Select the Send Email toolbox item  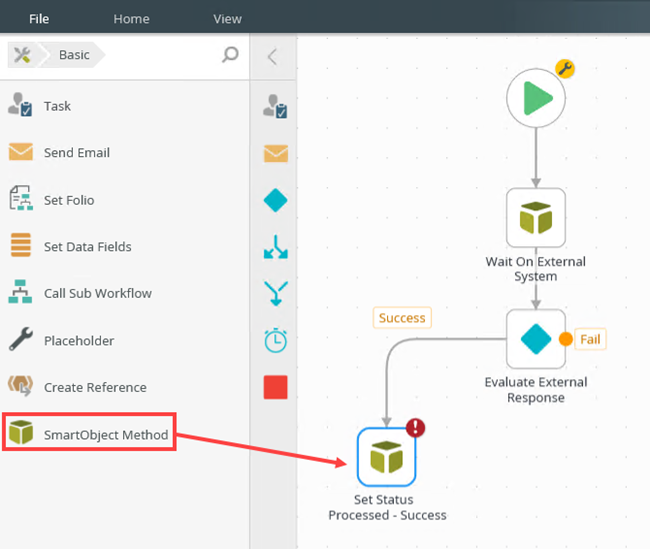click(76, 153)
